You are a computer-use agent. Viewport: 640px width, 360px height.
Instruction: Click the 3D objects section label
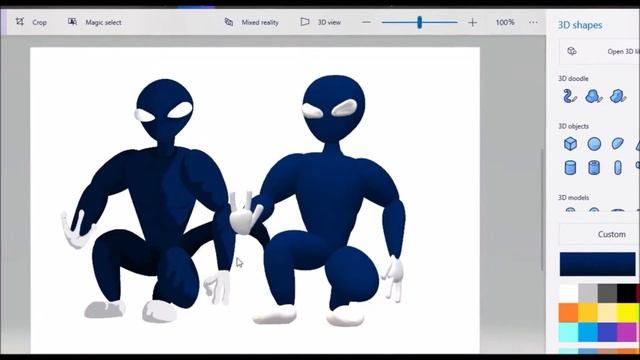pyautogui.click(x=573, y=126)
